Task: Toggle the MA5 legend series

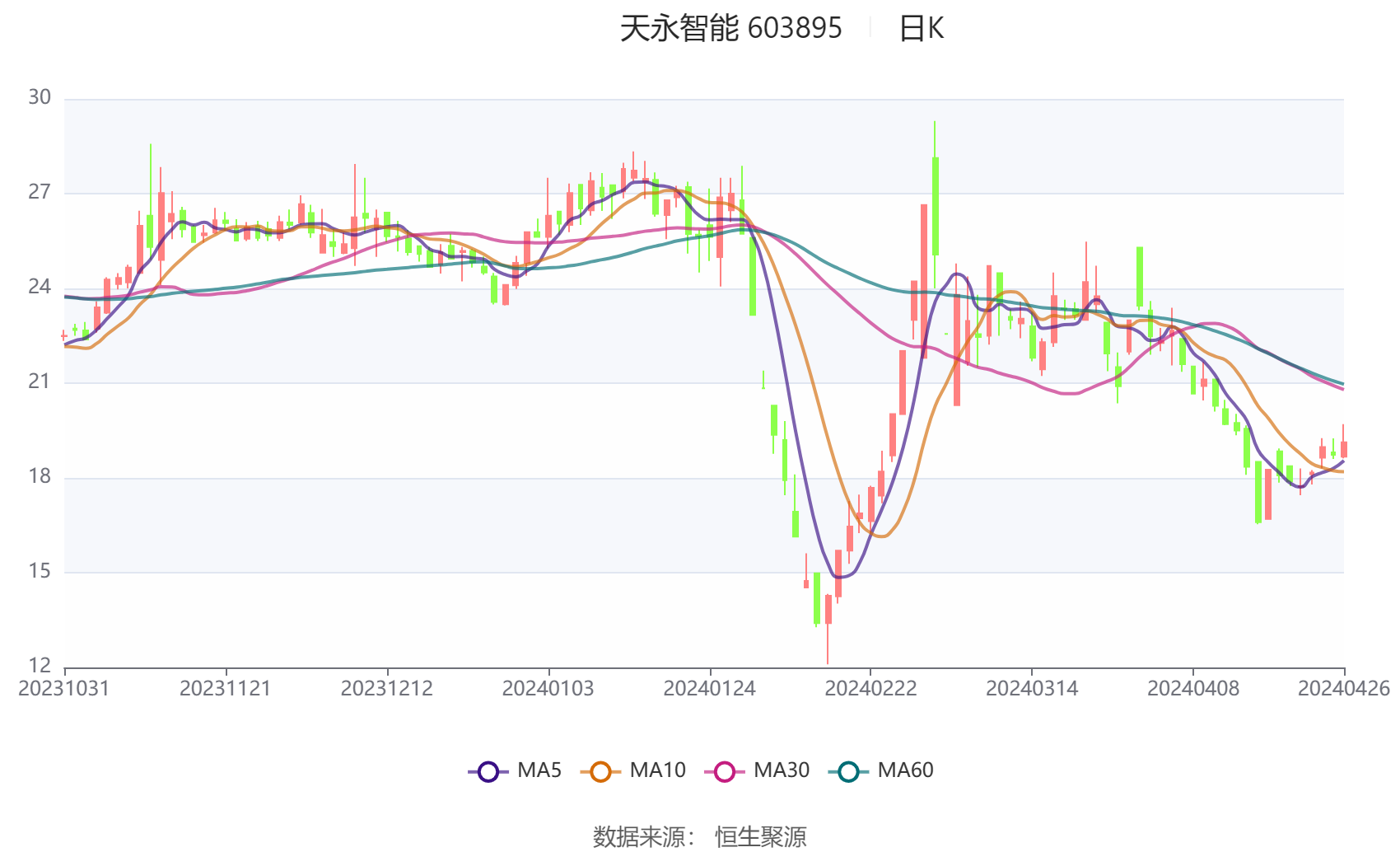Action: (515, 771)
